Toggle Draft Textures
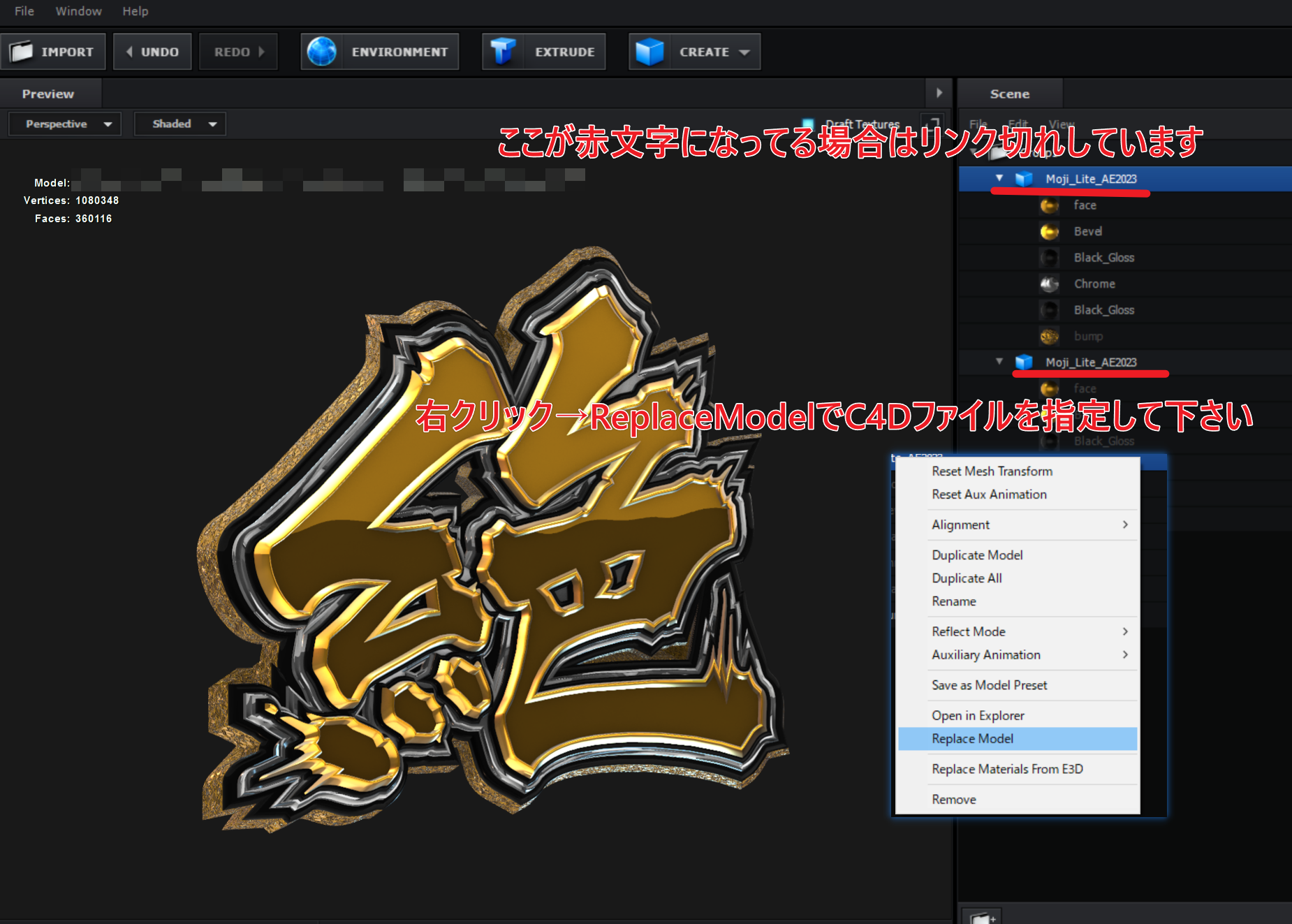Image resolution: width=1292 pixels, height=924 pixels. [807, 124]
